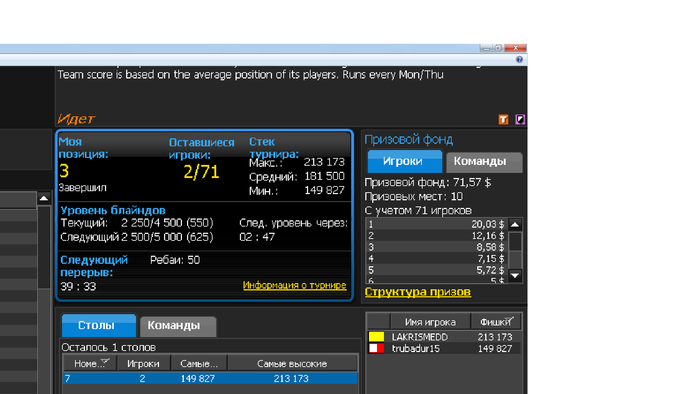Select table row number 7

(x=210, y=378)
